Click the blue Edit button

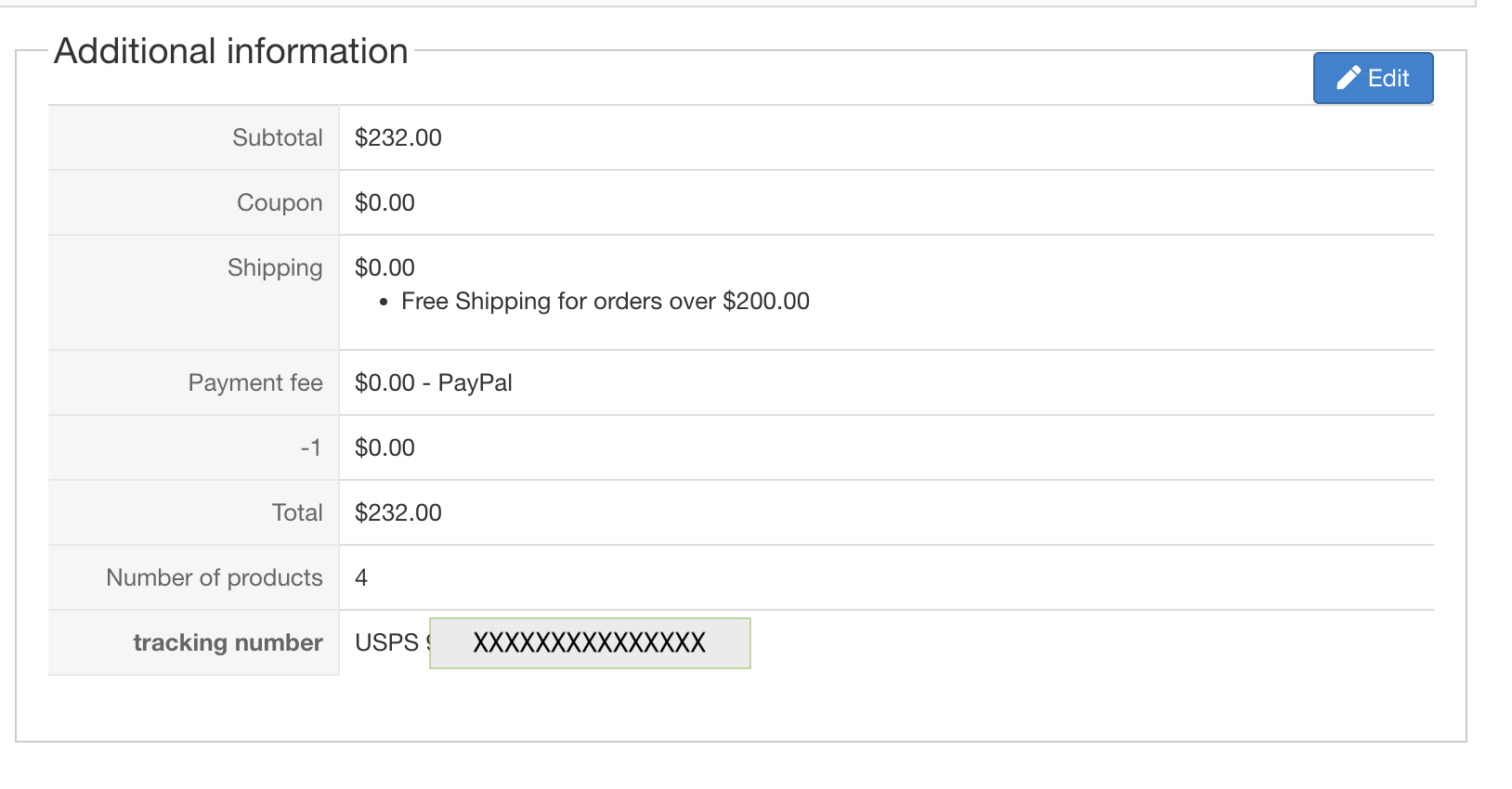coord(1373,78)
